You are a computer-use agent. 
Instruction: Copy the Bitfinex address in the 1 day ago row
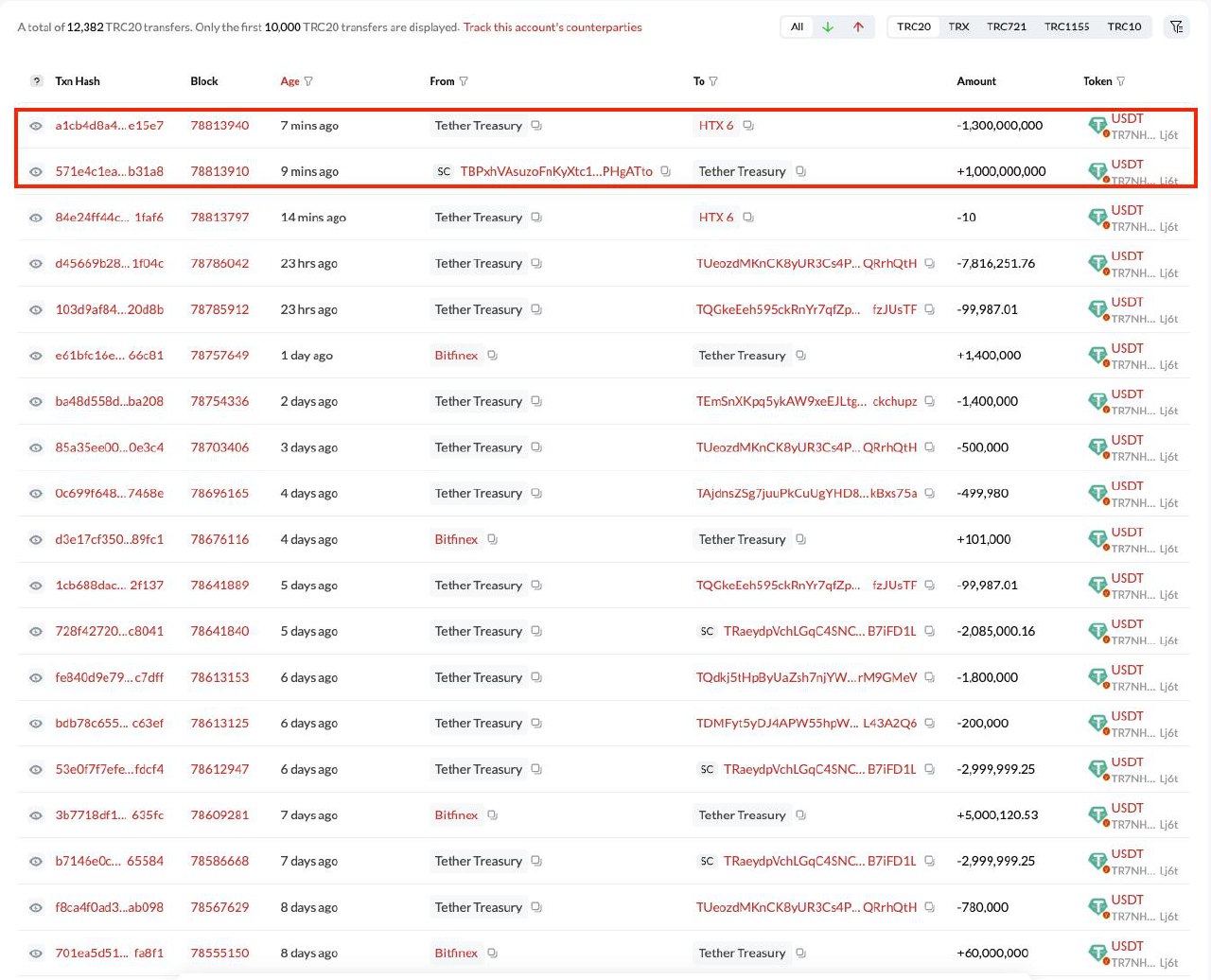[x=492, y=356]
